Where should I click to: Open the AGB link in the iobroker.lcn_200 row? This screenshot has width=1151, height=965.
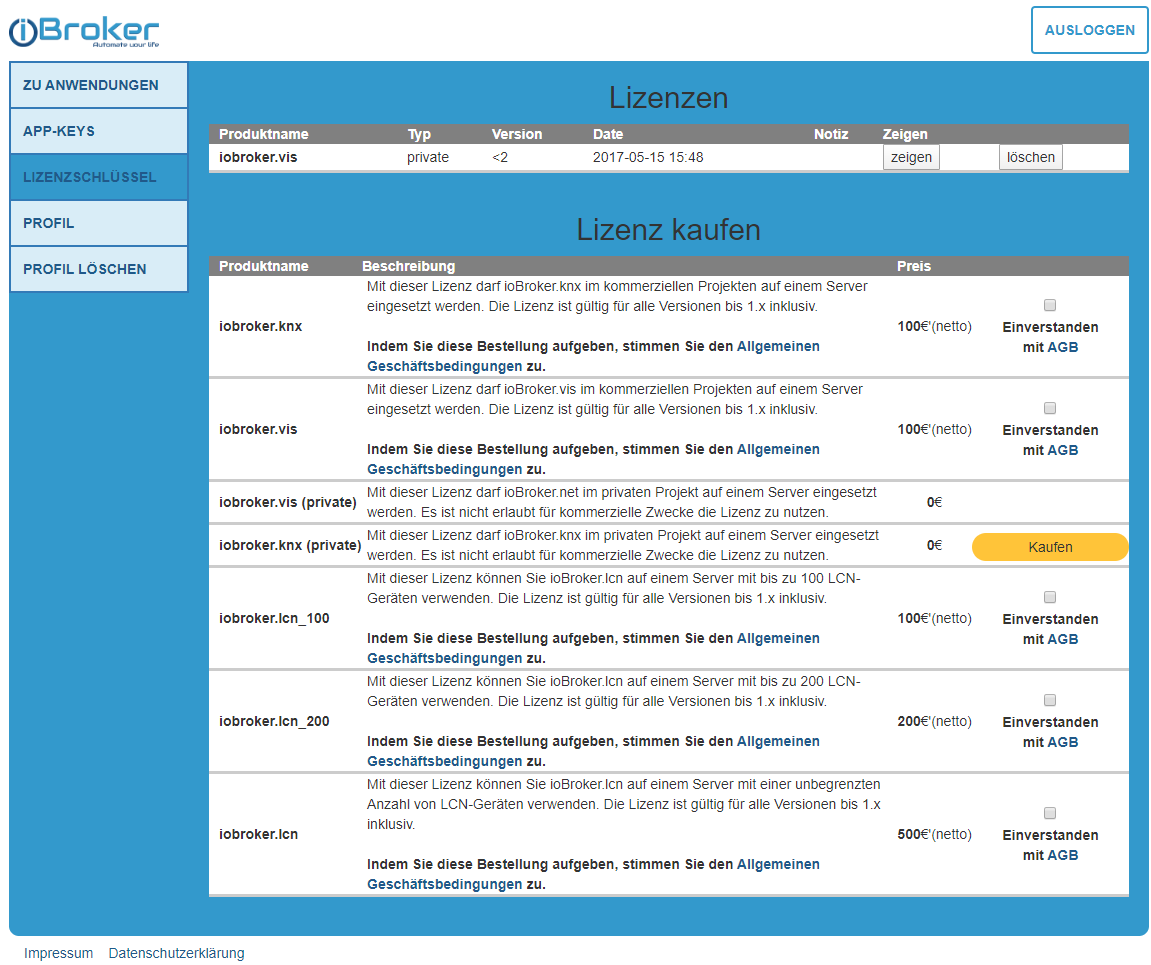coord(1062,742)
